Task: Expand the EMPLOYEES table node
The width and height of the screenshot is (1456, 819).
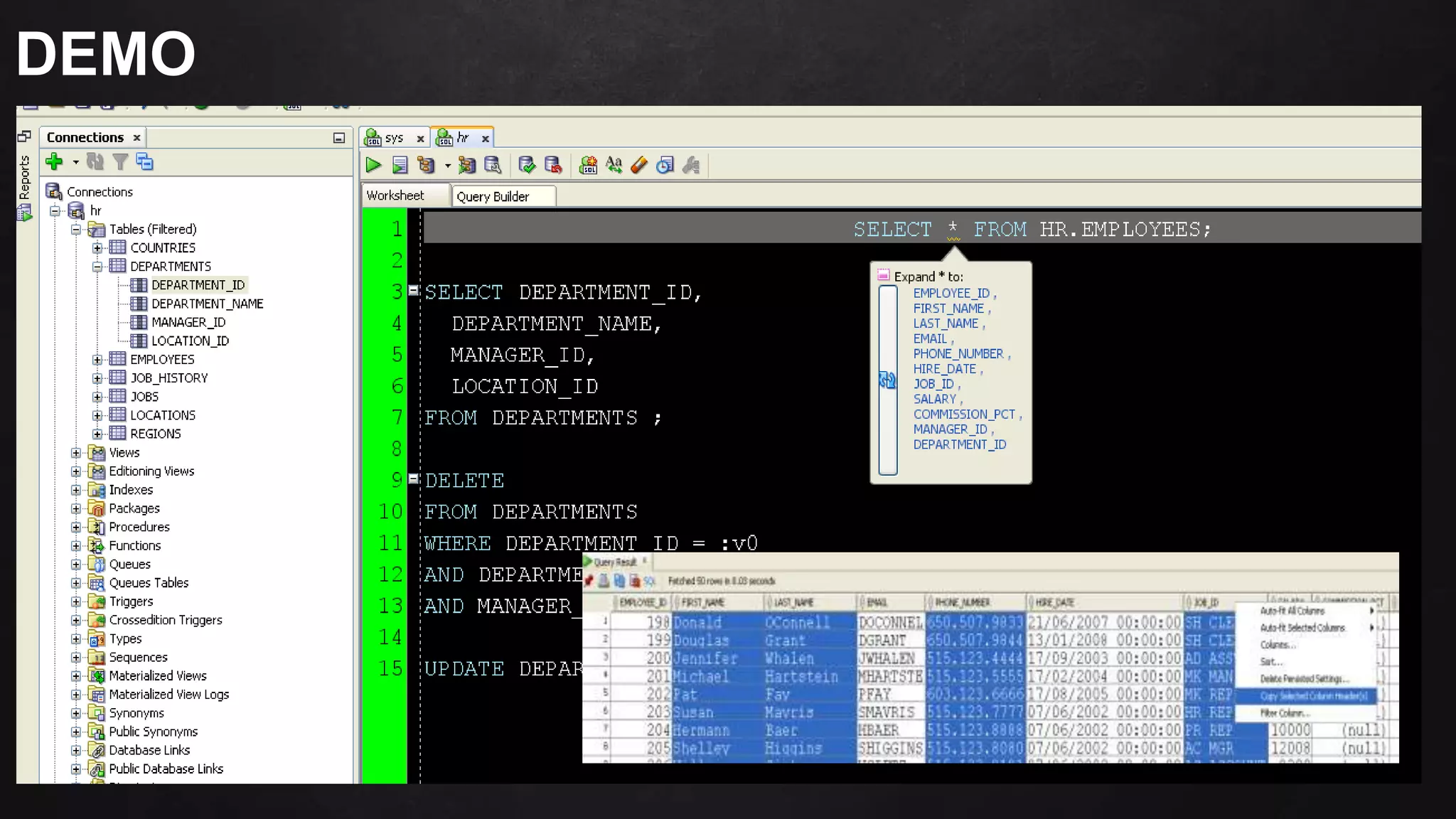Action: pos(97,360)
